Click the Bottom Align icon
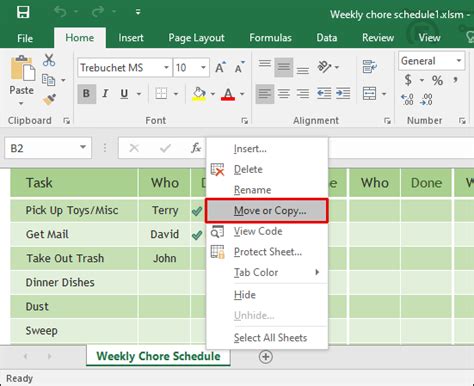Image resolution: width=474 pixels, height=386 pixels. pyautogui.click(x=303, y=70)
